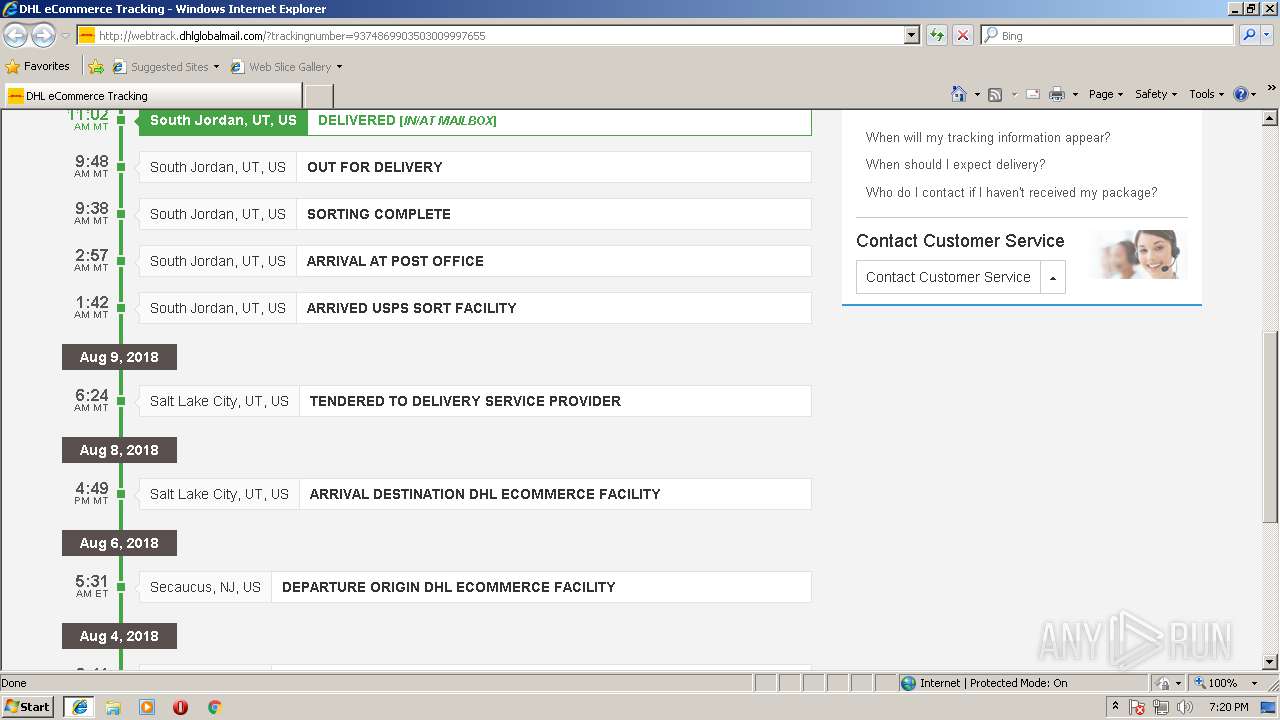This screenshot has height=720, width=1280.
Task: Expand the Tools menu
Action: 1207,94
